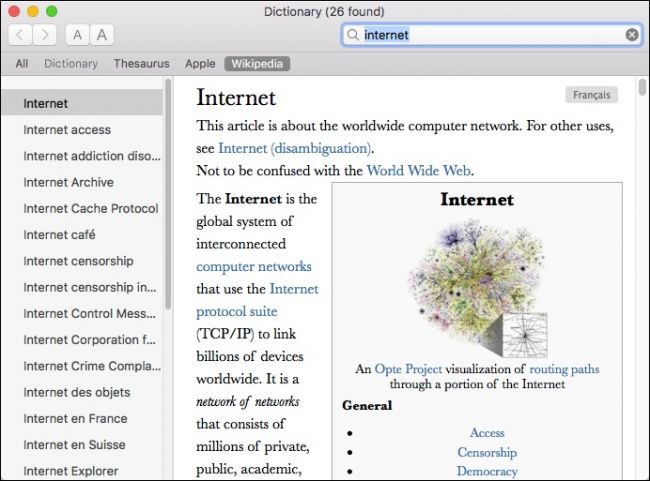Open the 'routing paths' link
Viewport: 650px width, 481px height.
click(564, 369)
